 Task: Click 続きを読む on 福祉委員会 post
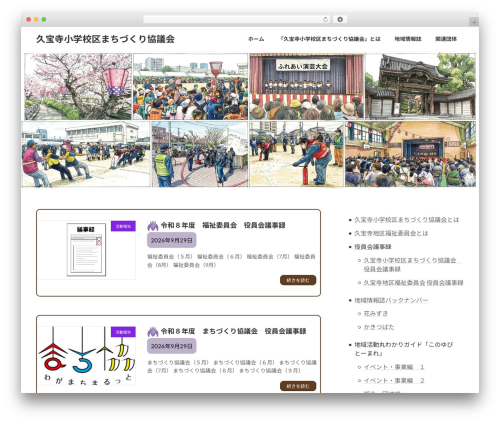(298, 280)
